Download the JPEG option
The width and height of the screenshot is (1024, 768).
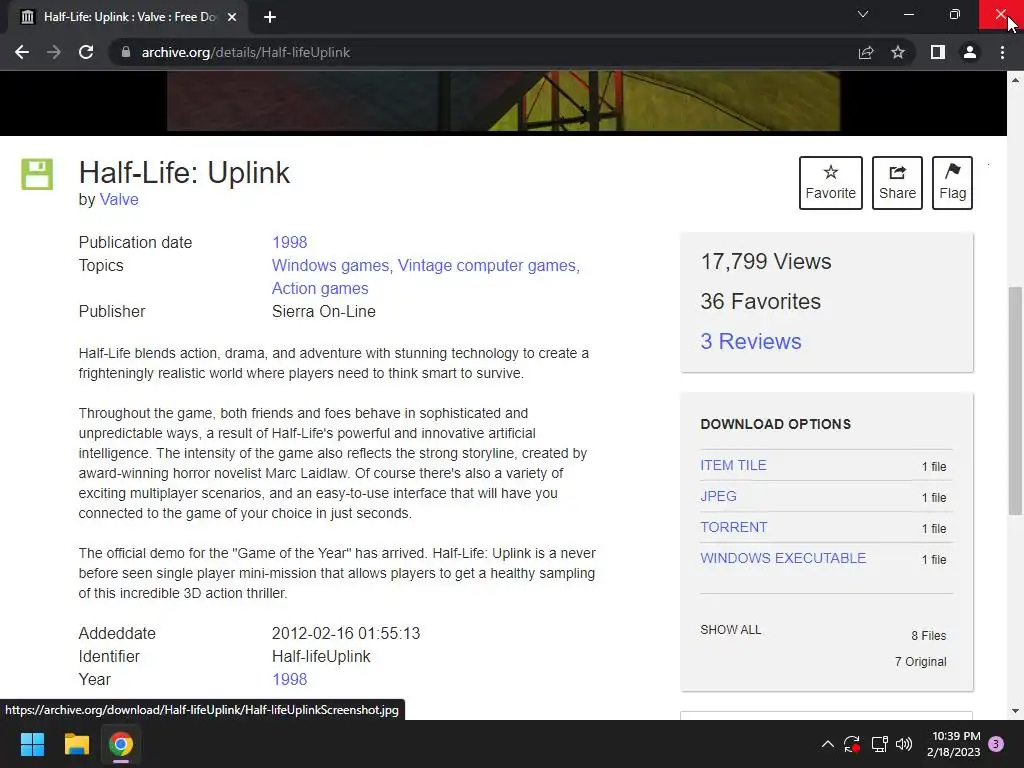(x=718, y=496)
